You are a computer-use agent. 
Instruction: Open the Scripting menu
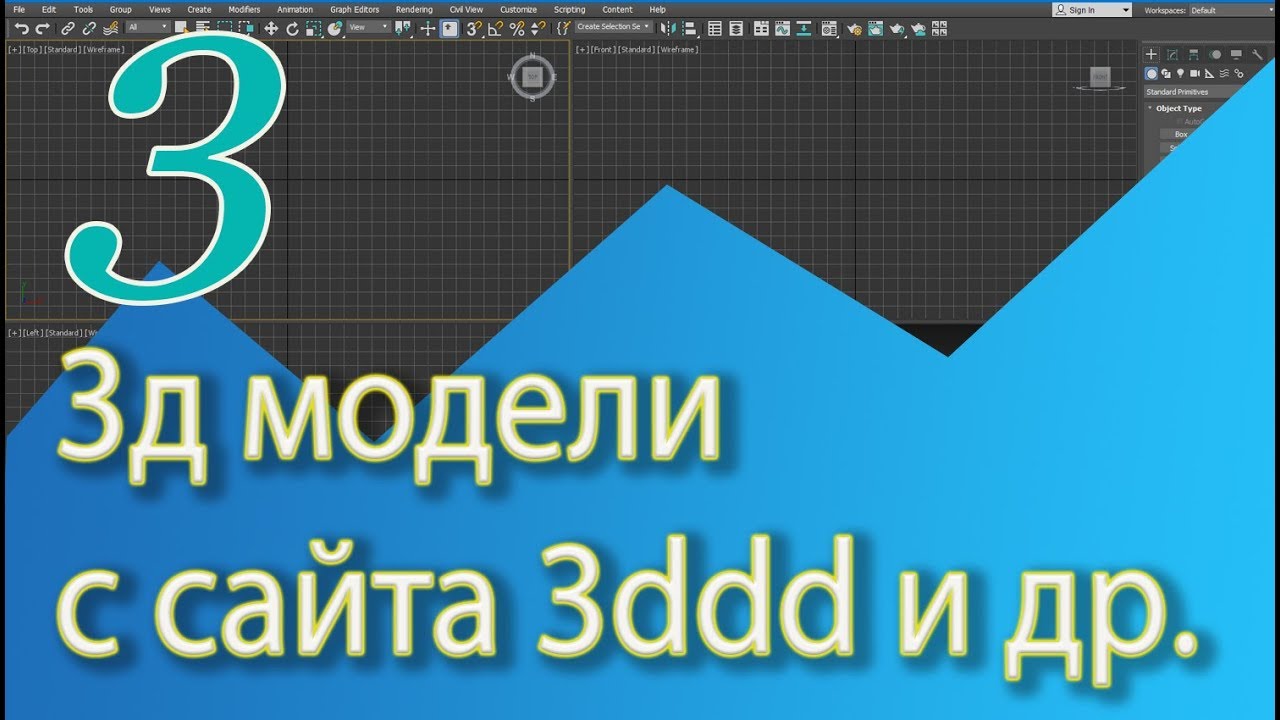coord(569,9)
